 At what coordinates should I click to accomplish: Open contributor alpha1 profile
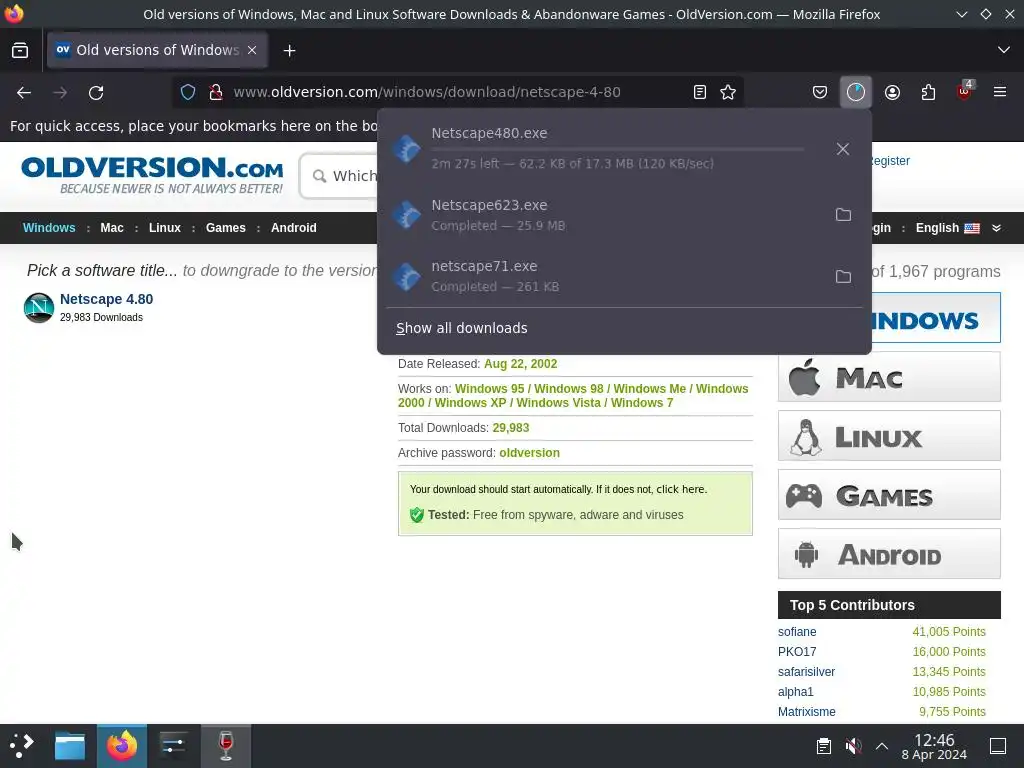pos(795,692)
